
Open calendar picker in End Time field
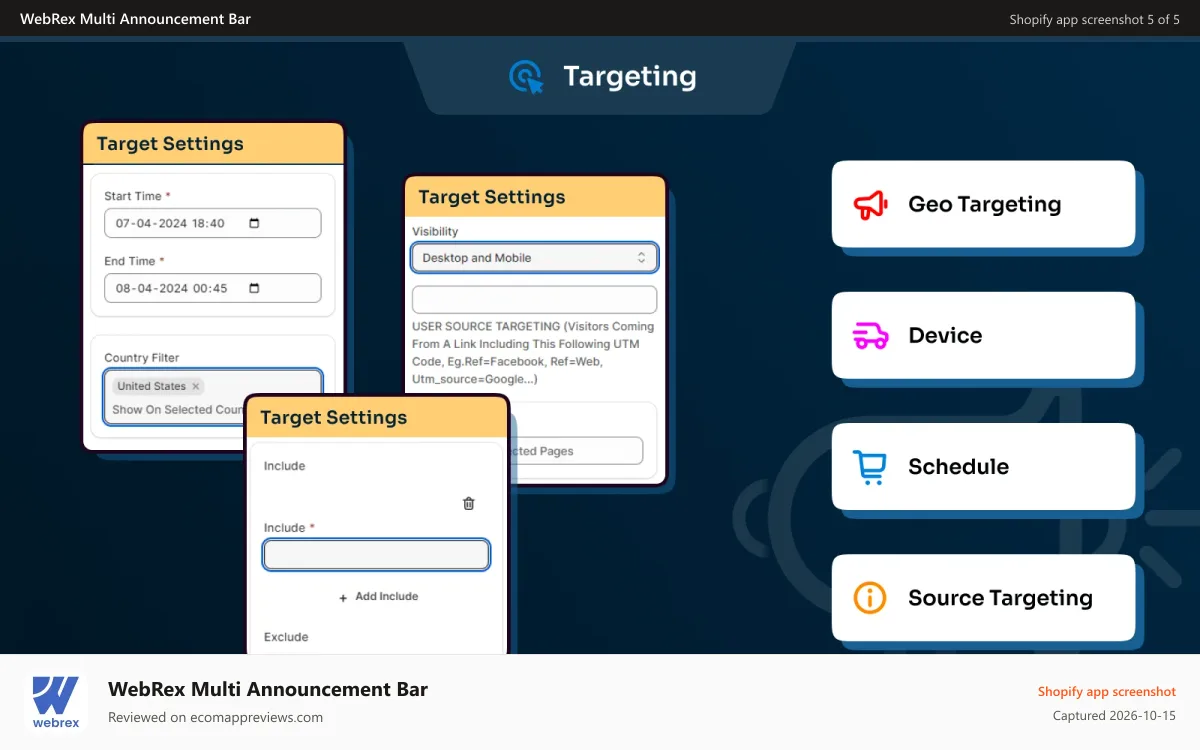coord(254,288)
